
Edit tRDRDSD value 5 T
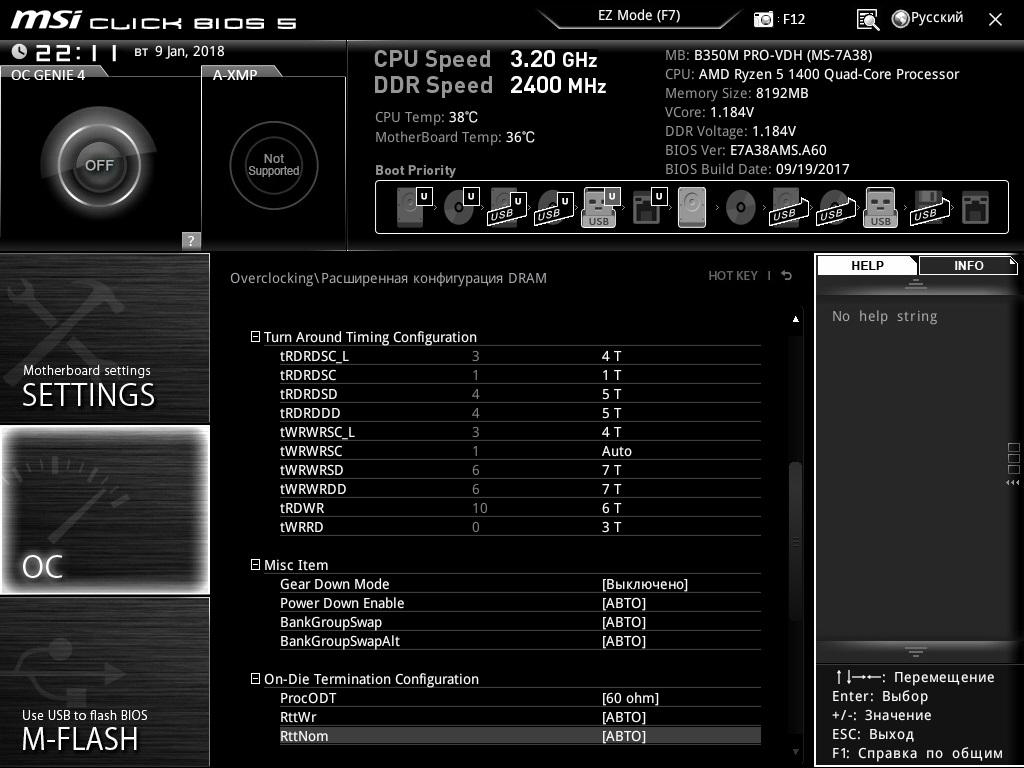point(611,394)
